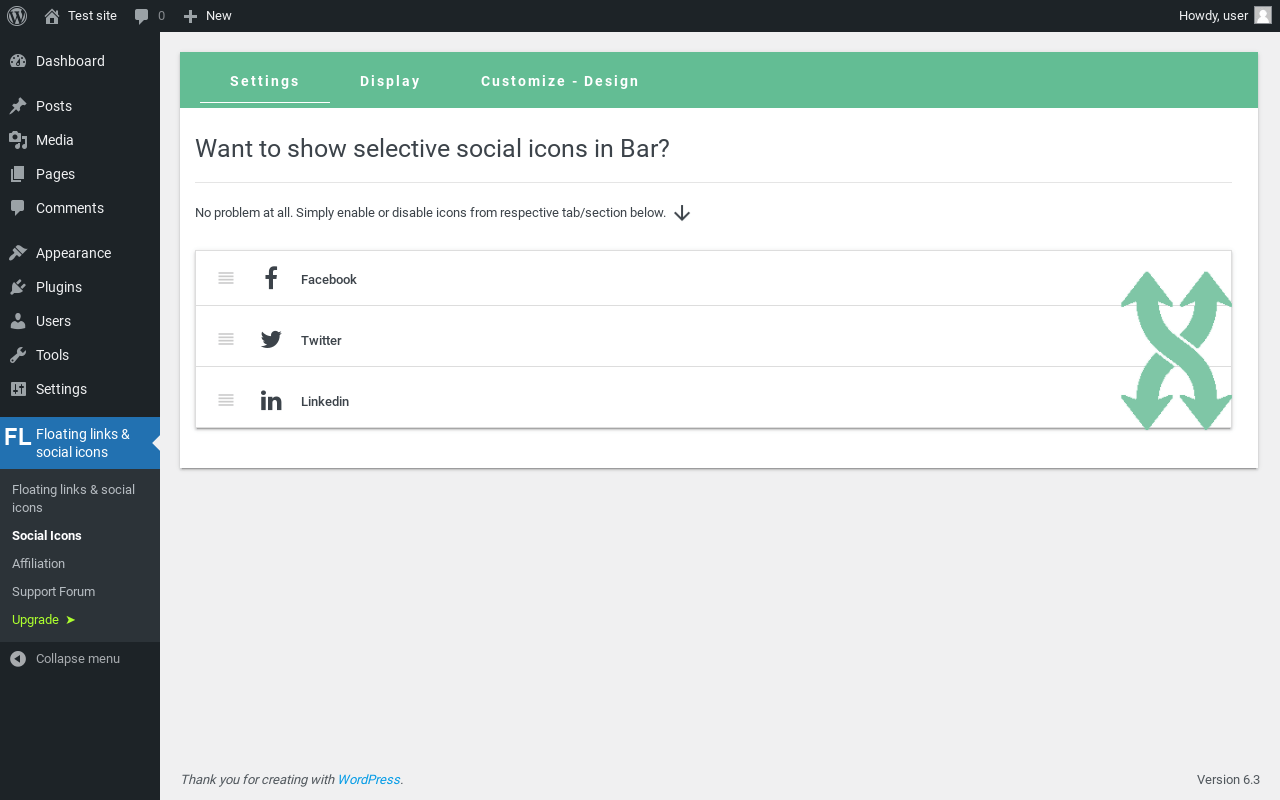
Task: Switch to the Display tab
Action: [390, 81]
